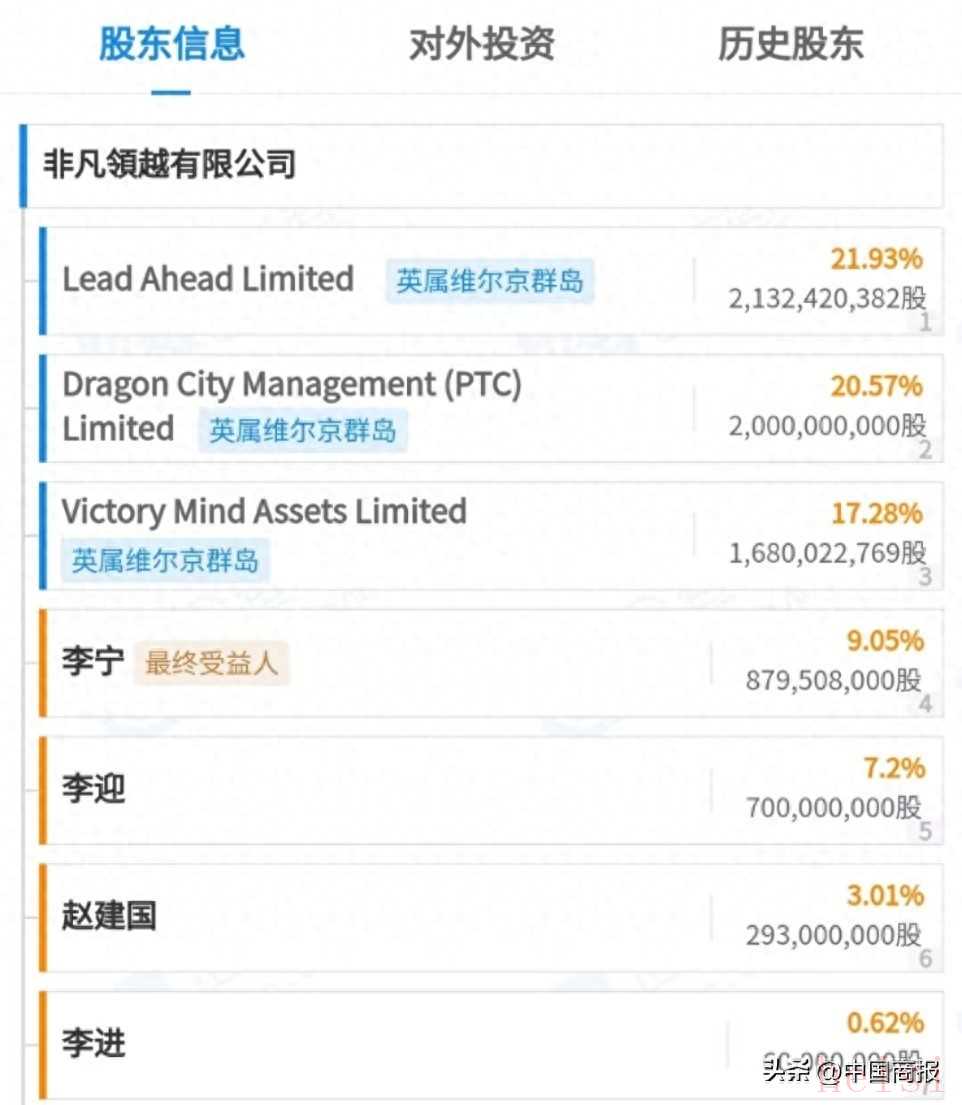Screen dimensions: 962x1105
Task: Open Dragon City Management (PTC) Limited entry
Action: 491,408
